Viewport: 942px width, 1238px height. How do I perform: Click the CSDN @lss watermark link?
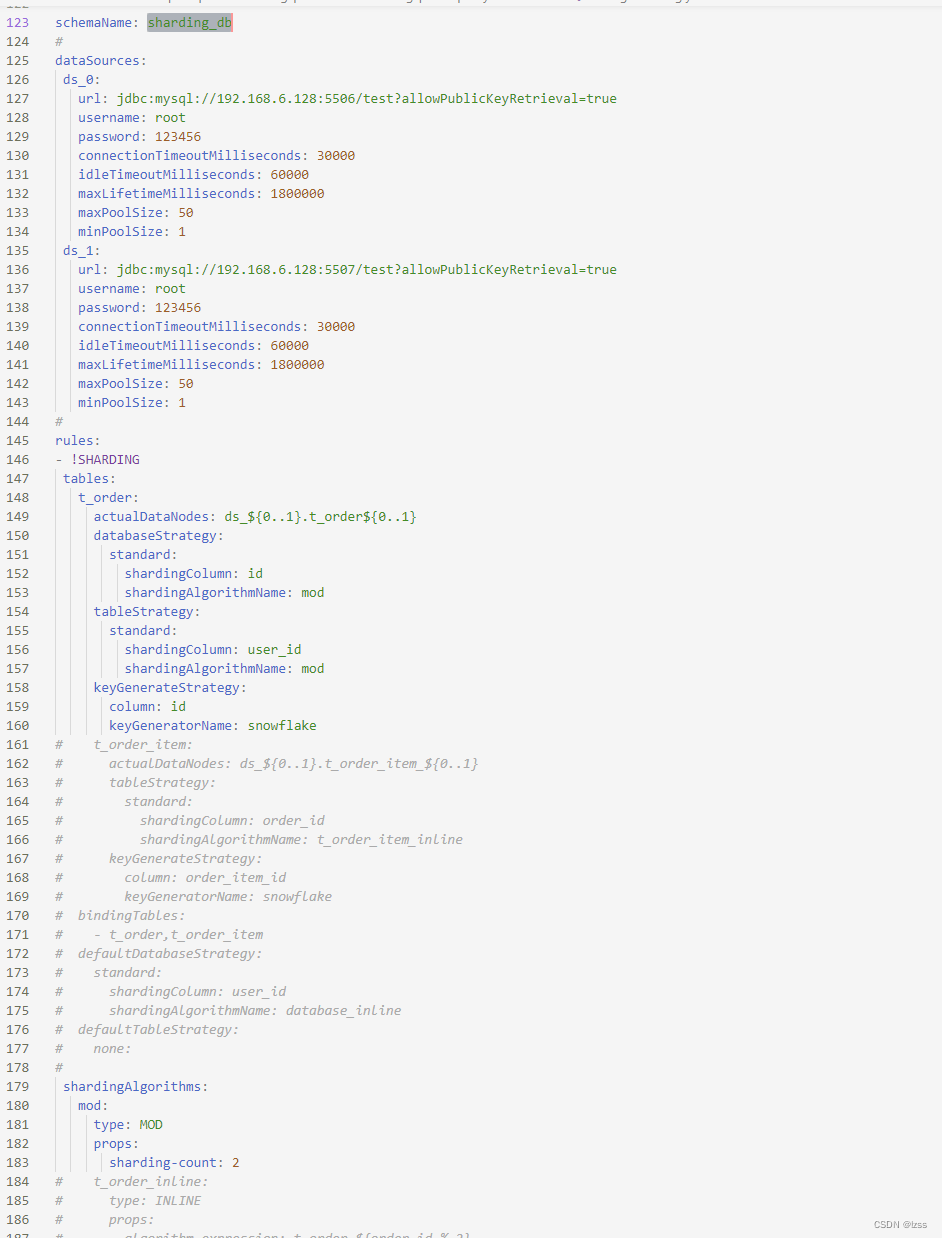[x=899, y=1224]
